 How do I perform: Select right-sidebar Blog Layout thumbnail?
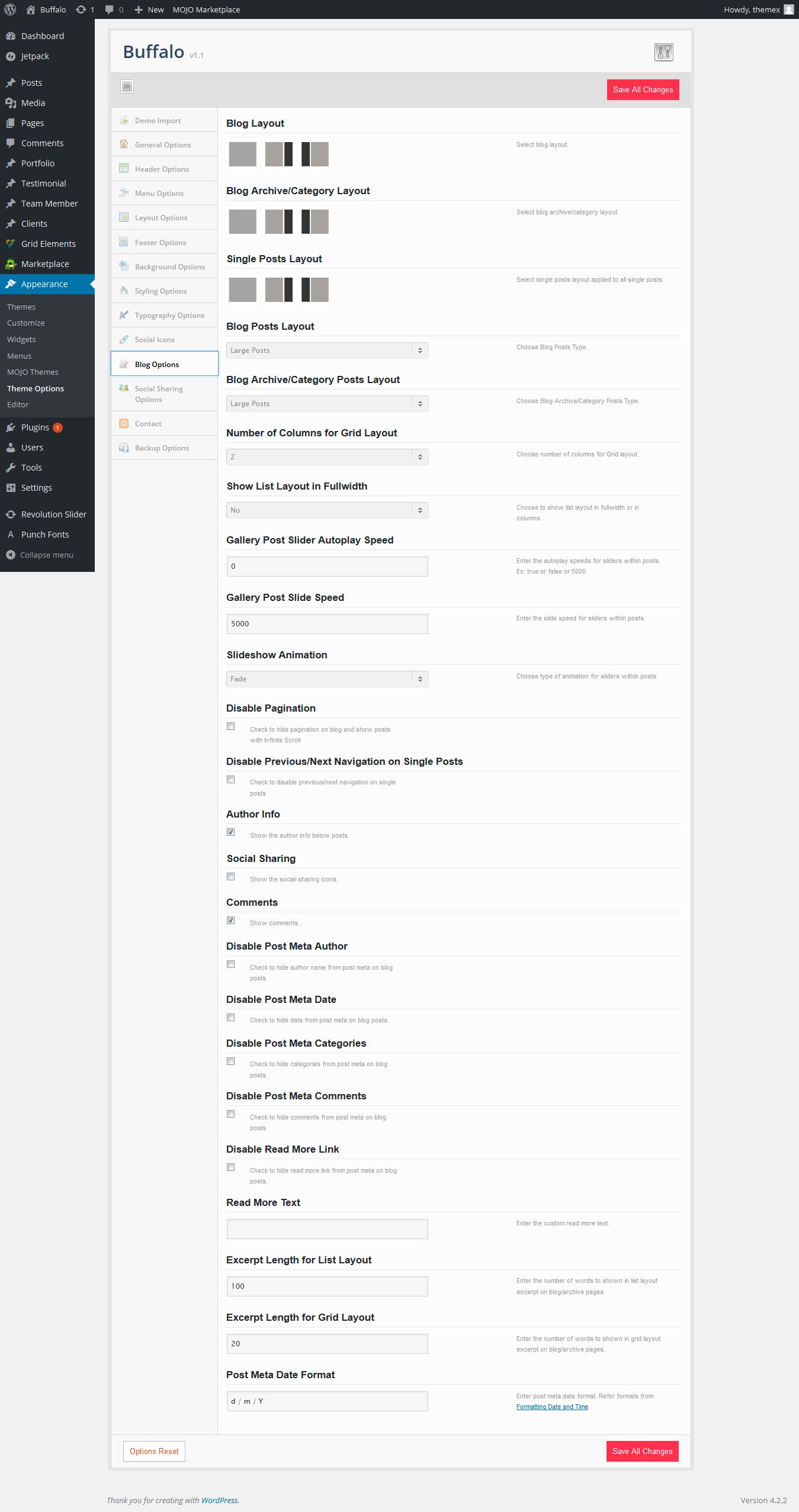tap(279, 154)
